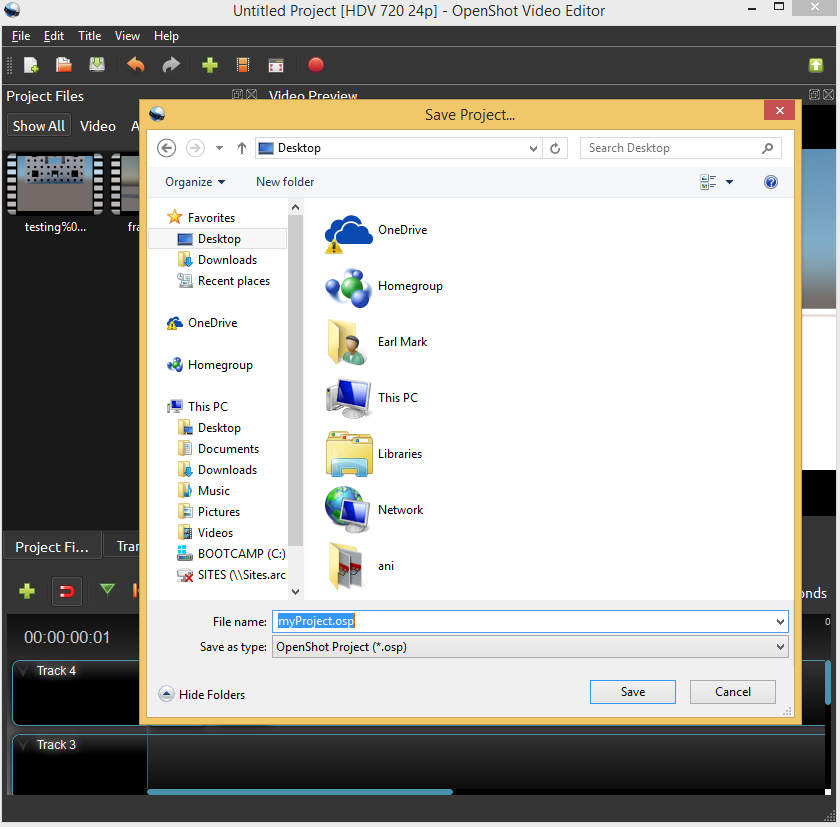Select Videos under This PC
The image size is (840, 827).
[x=206, y=532]
